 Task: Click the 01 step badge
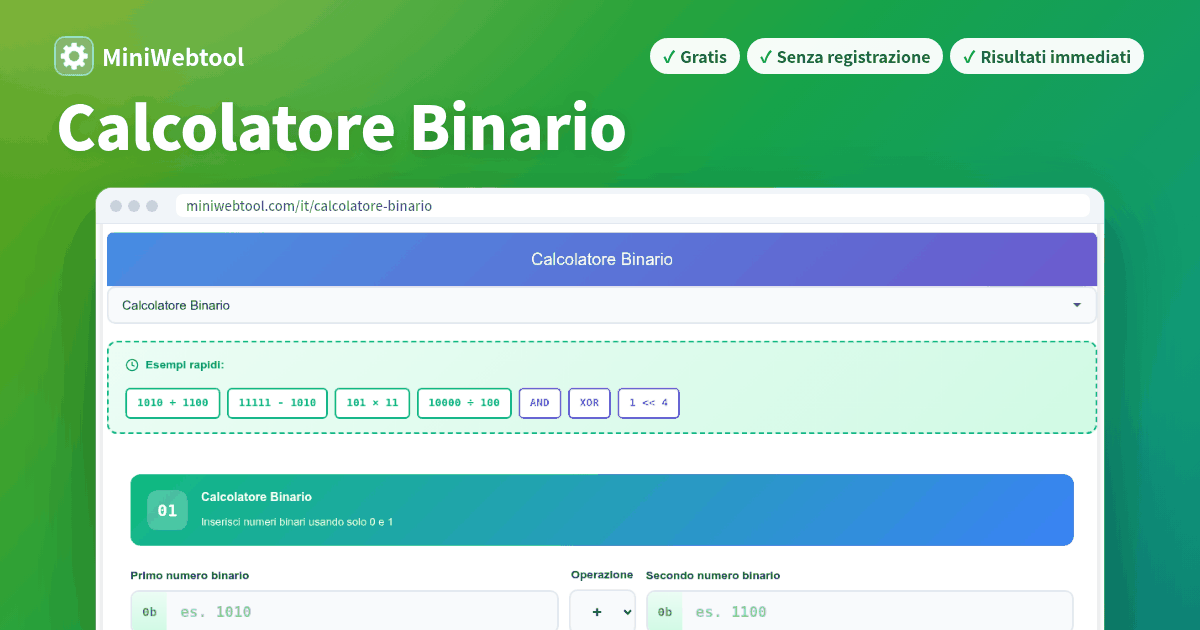[x=167, y=510]
